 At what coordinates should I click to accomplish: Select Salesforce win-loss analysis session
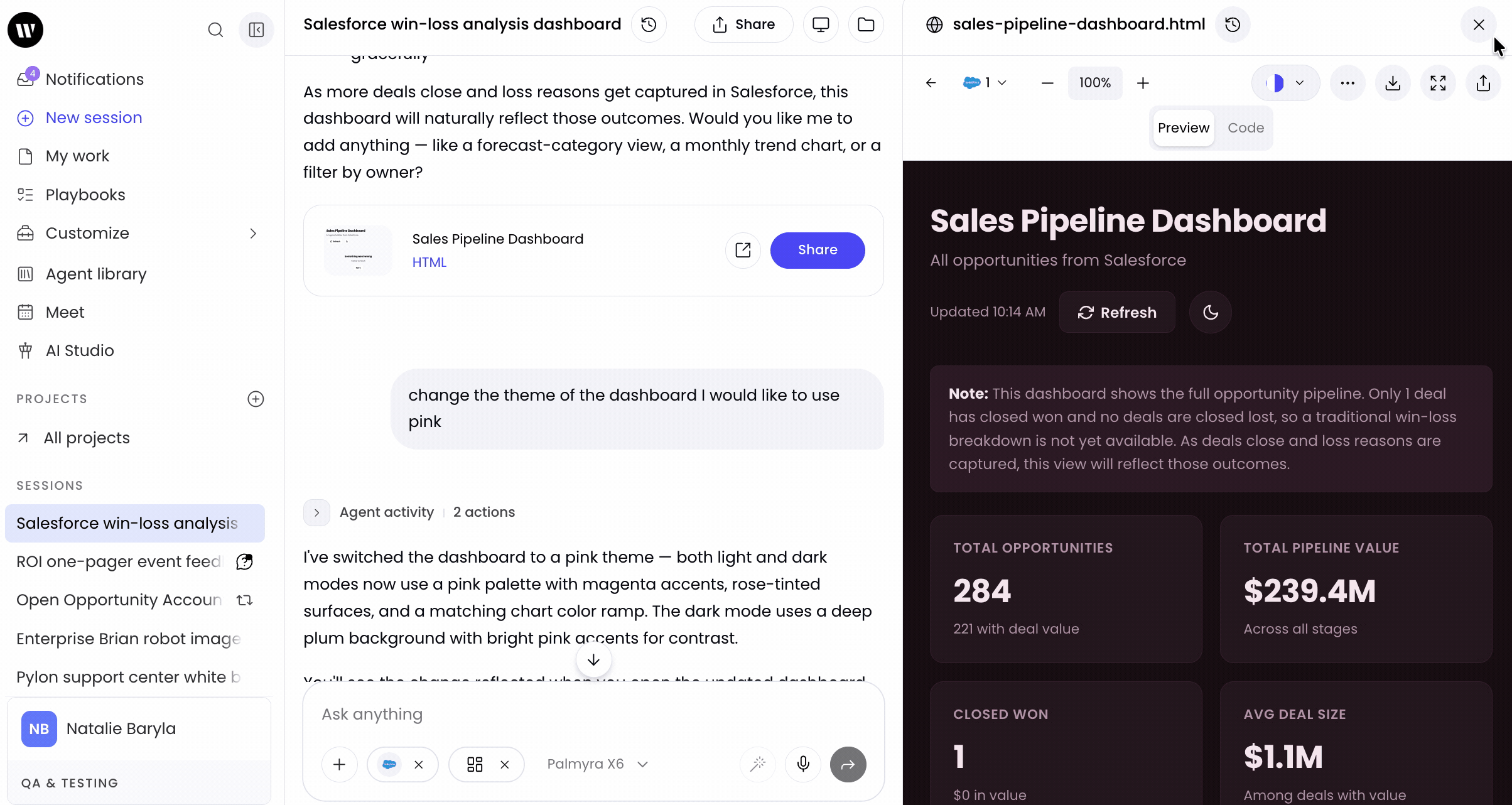(x=135, y=523)
